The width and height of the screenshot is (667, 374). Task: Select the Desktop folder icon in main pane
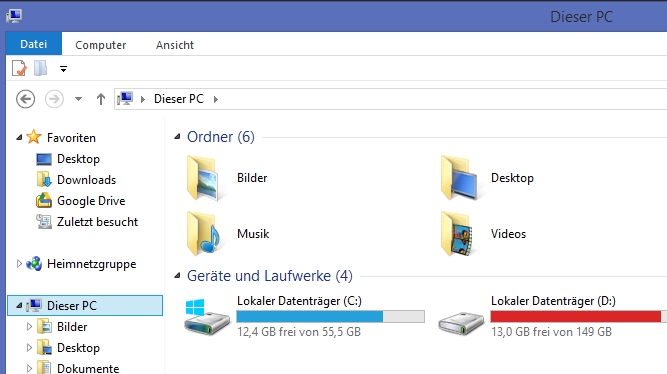click(x=459, y=178)
